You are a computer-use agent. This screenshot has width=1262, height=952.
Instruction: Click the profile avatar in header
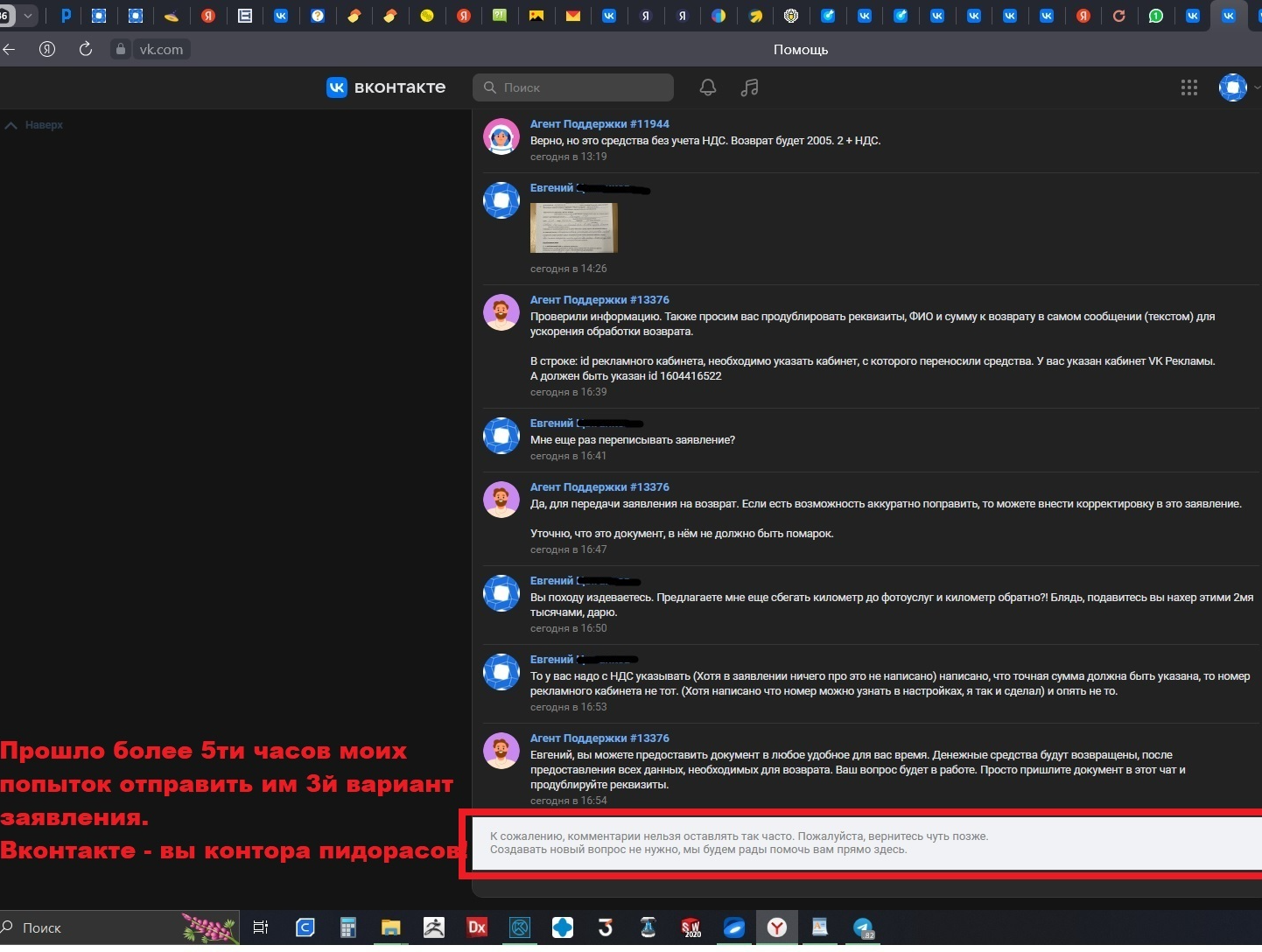pos(1233,87)
